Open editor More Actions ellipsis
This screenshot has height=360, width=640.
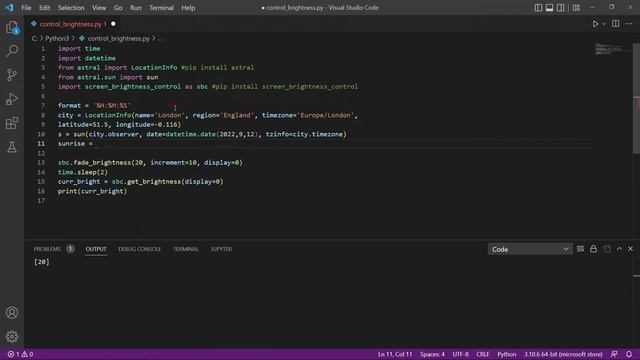tap(629, 24)
